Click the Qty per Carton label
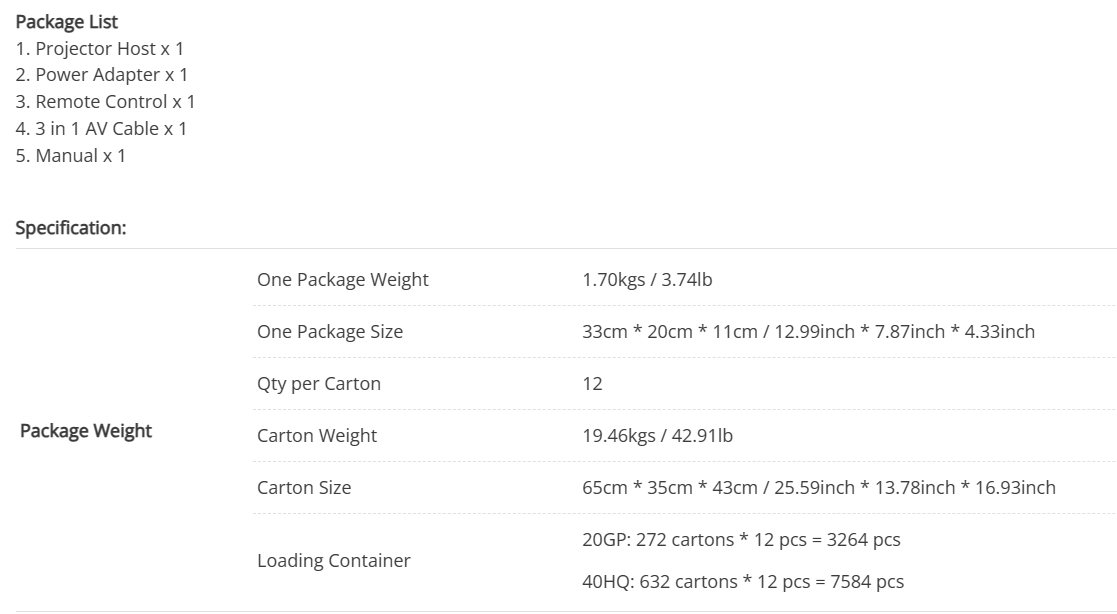The width and height of the screenshot is (1117, 614). [318, 384]
